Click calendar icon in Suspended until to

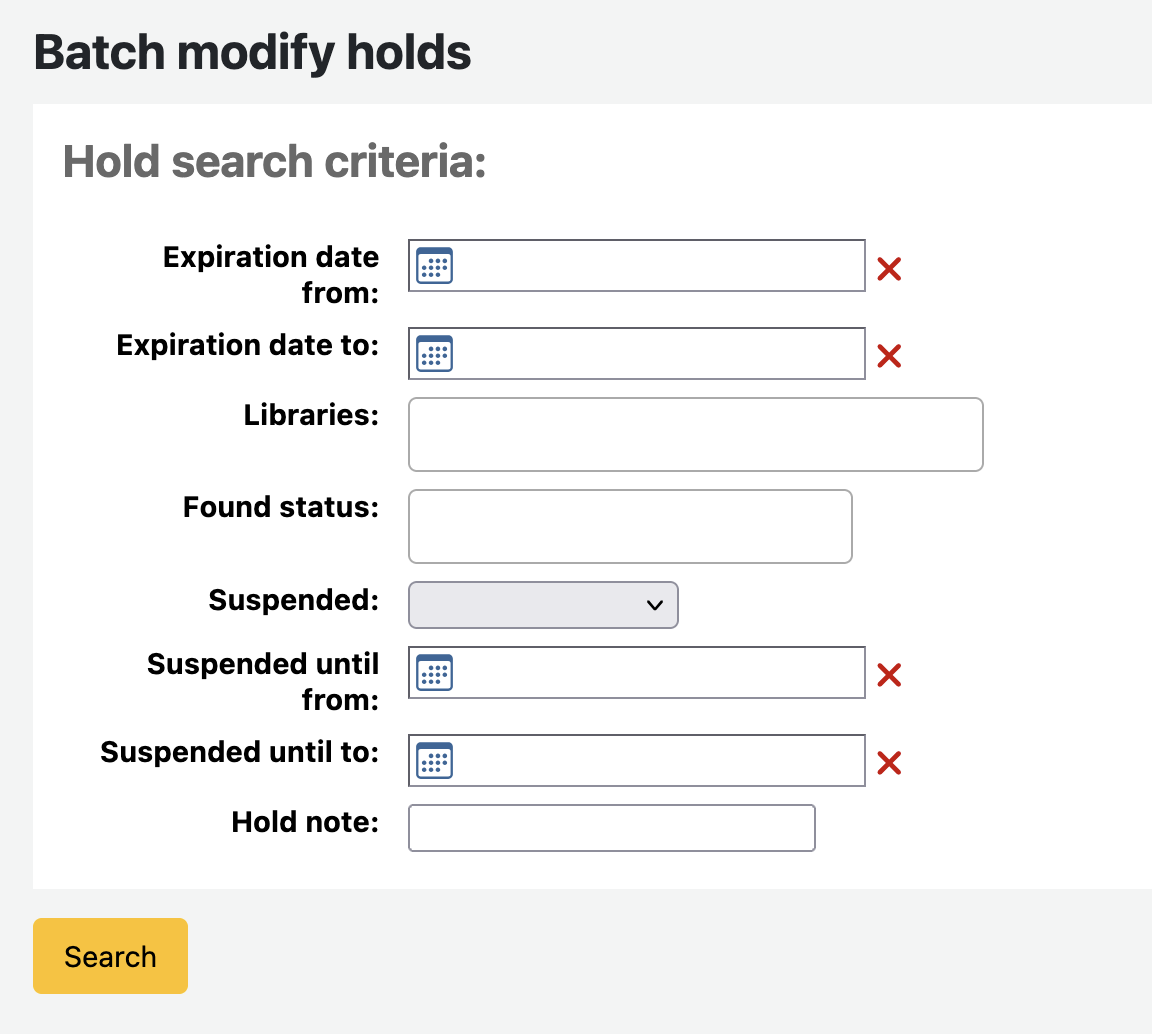tap(434, 761)
